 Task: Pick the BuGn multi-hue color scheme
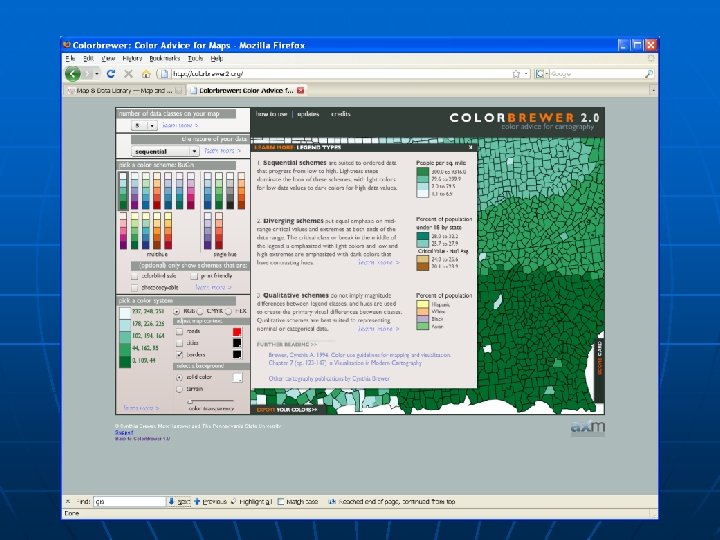click(x=123, y=191)
